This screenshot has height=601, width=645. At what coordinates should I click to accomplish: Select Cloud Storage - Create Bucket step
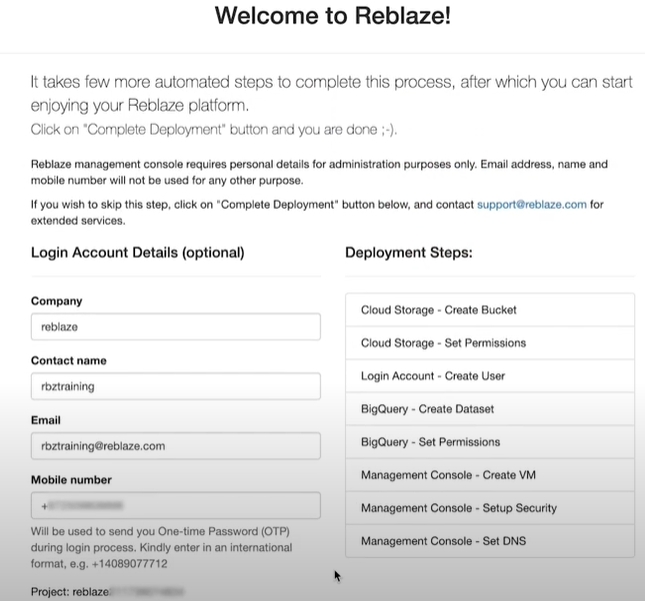490,310
